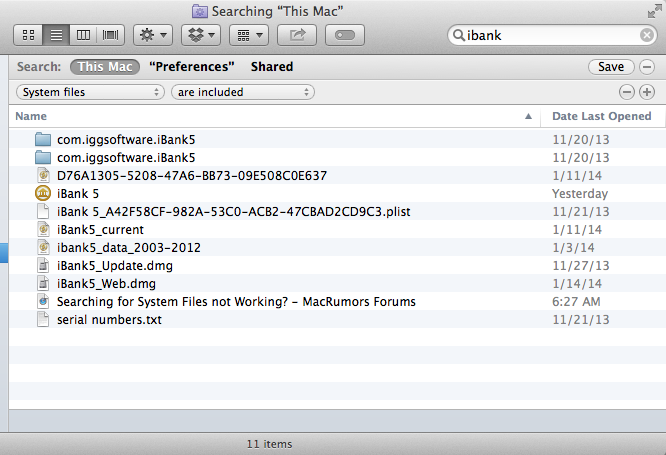The width and height of the screenshot is (666, 455).
Task: Open the Dropbox toolbar menu
Action: click(x=201, y=35)
